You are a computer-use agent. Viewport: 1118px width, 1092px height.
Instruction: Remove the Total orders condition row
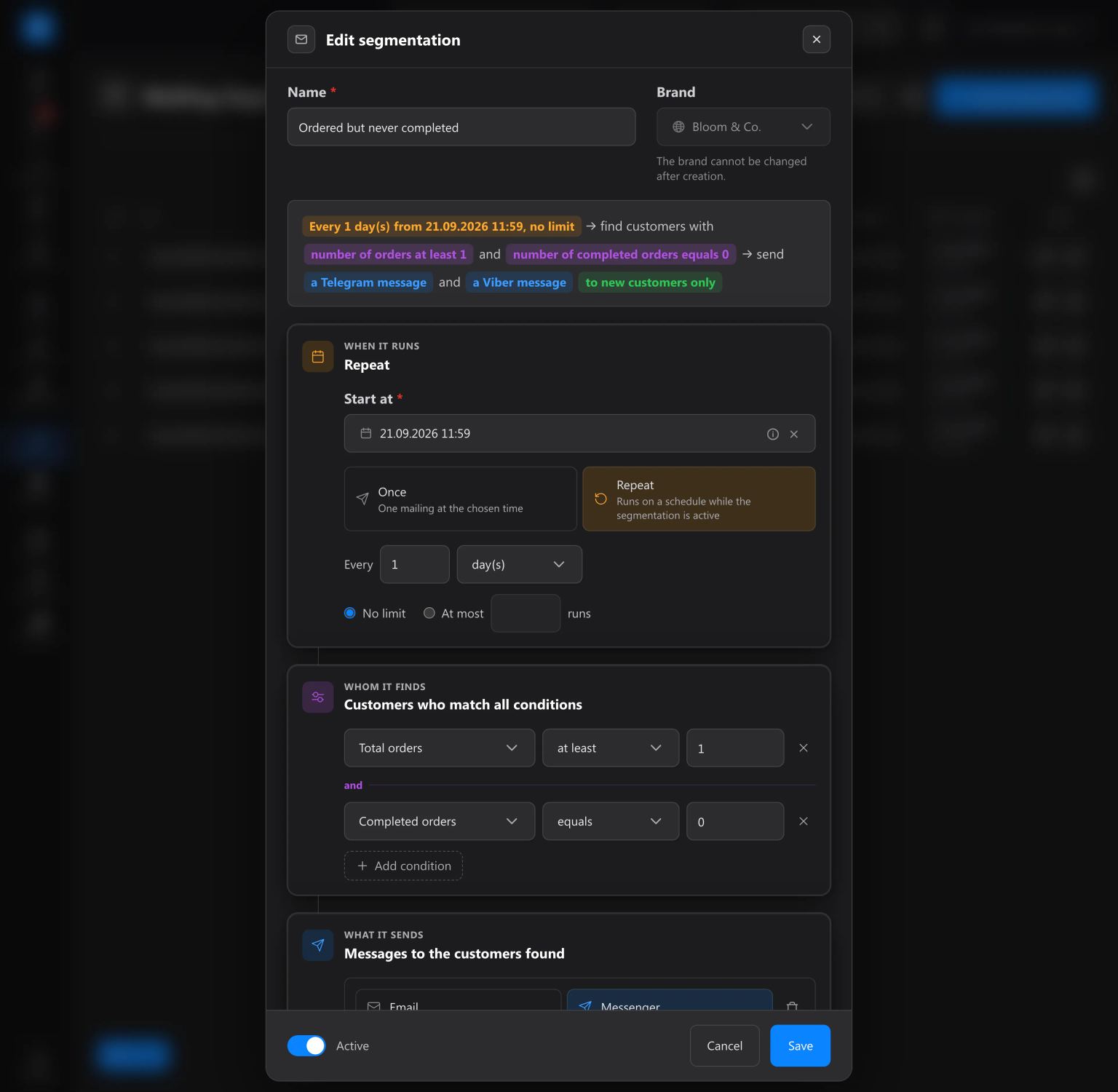pos(804,748)
